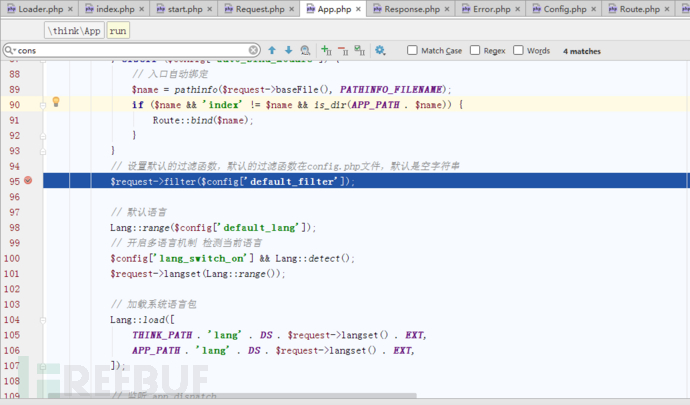Switch to the Request.php tab
This screenshot has height=405, width=690.
[x=260, y=9]
